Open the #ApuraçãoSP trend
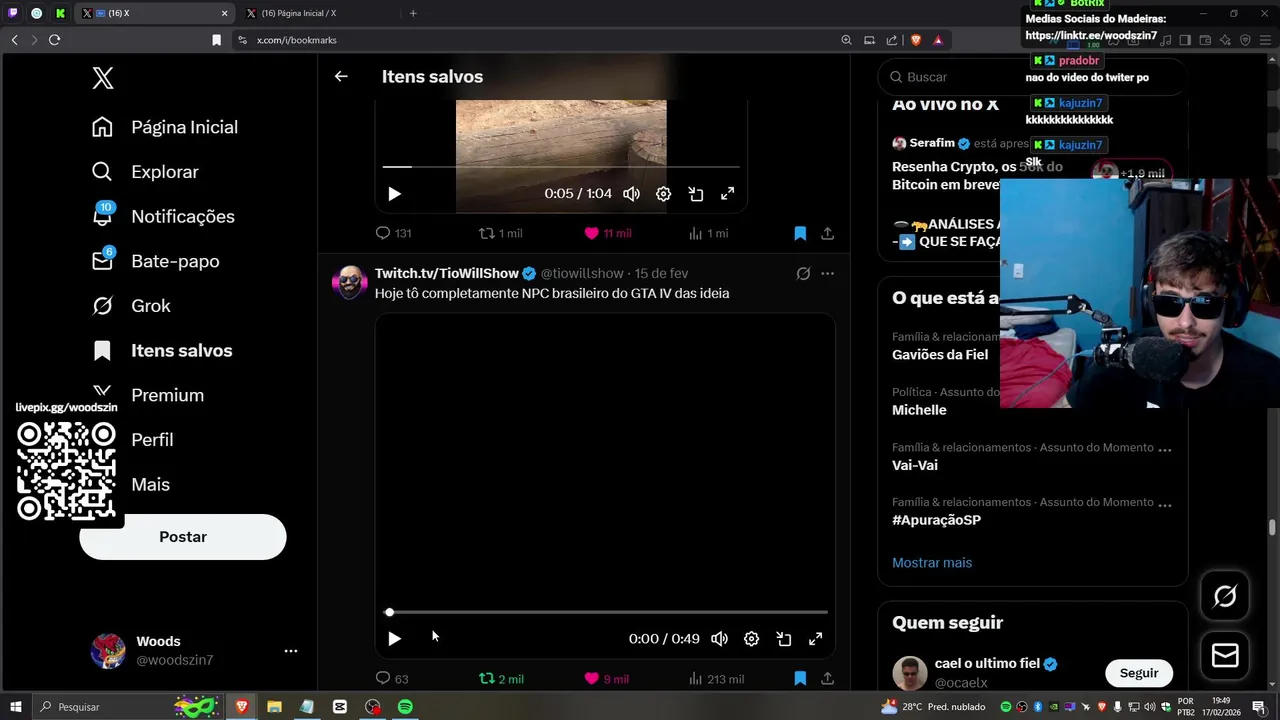 pyautogui.click(x=936, y=520)
